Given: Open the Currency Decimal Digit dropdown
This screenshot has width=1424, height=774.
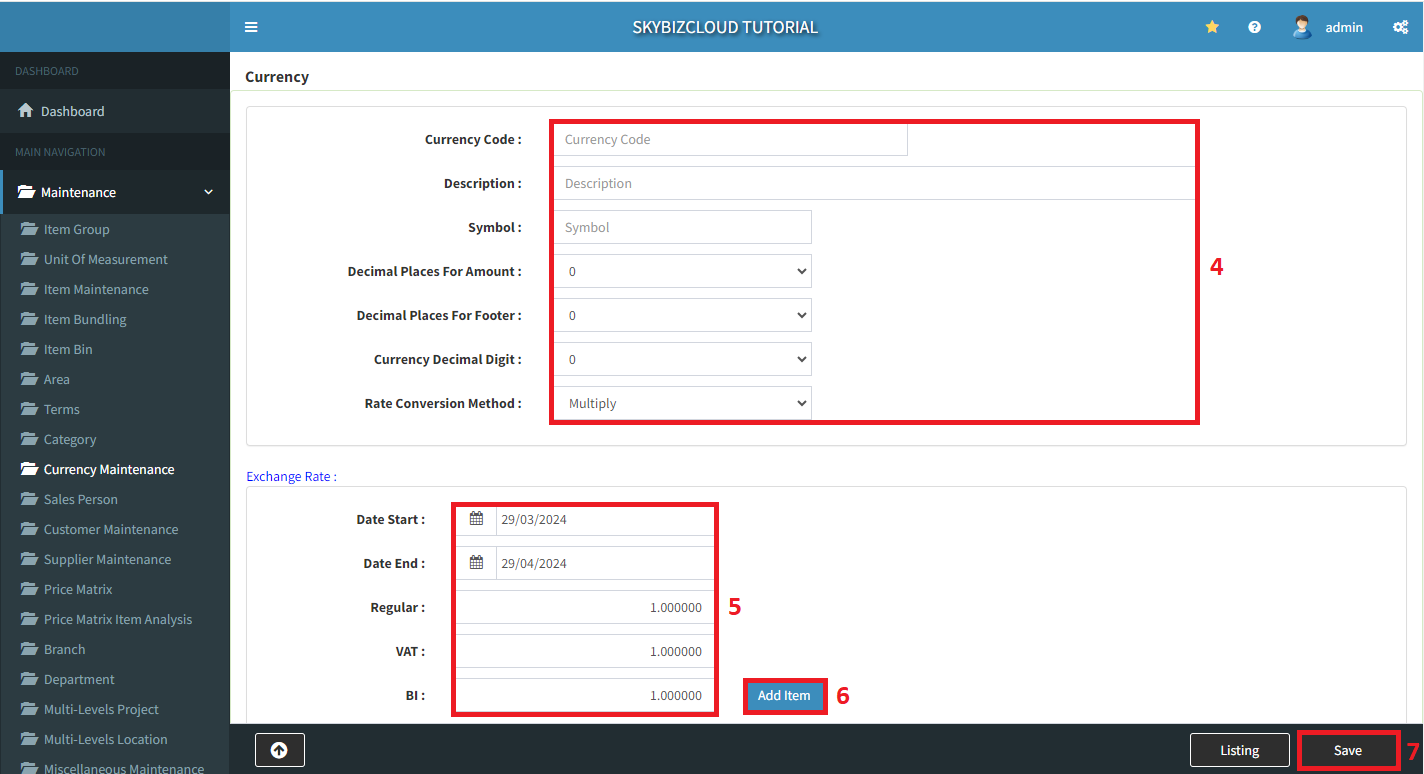Looking at the screenshot, I should (x=683, y=359).
